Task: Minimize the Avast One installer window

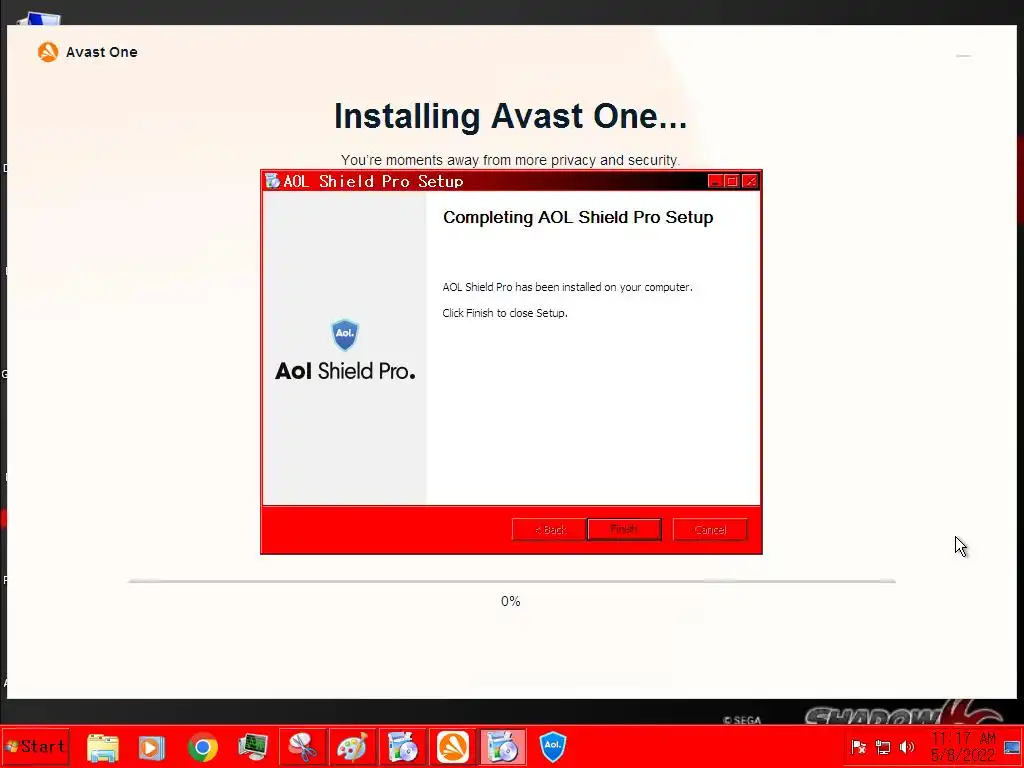Action: (963, 56)
